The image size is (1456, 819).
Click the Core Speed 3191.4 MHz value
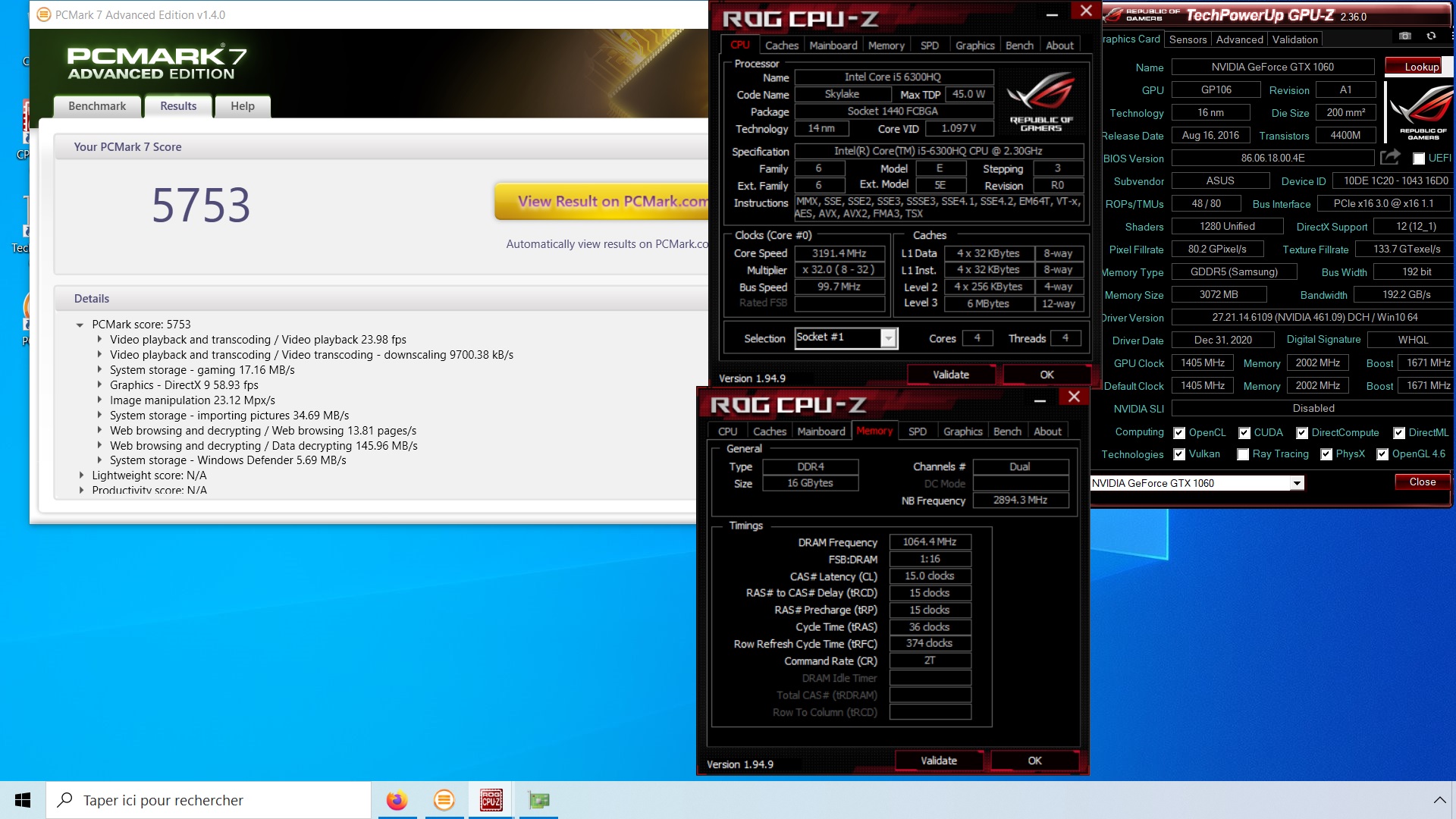[839, 253]
